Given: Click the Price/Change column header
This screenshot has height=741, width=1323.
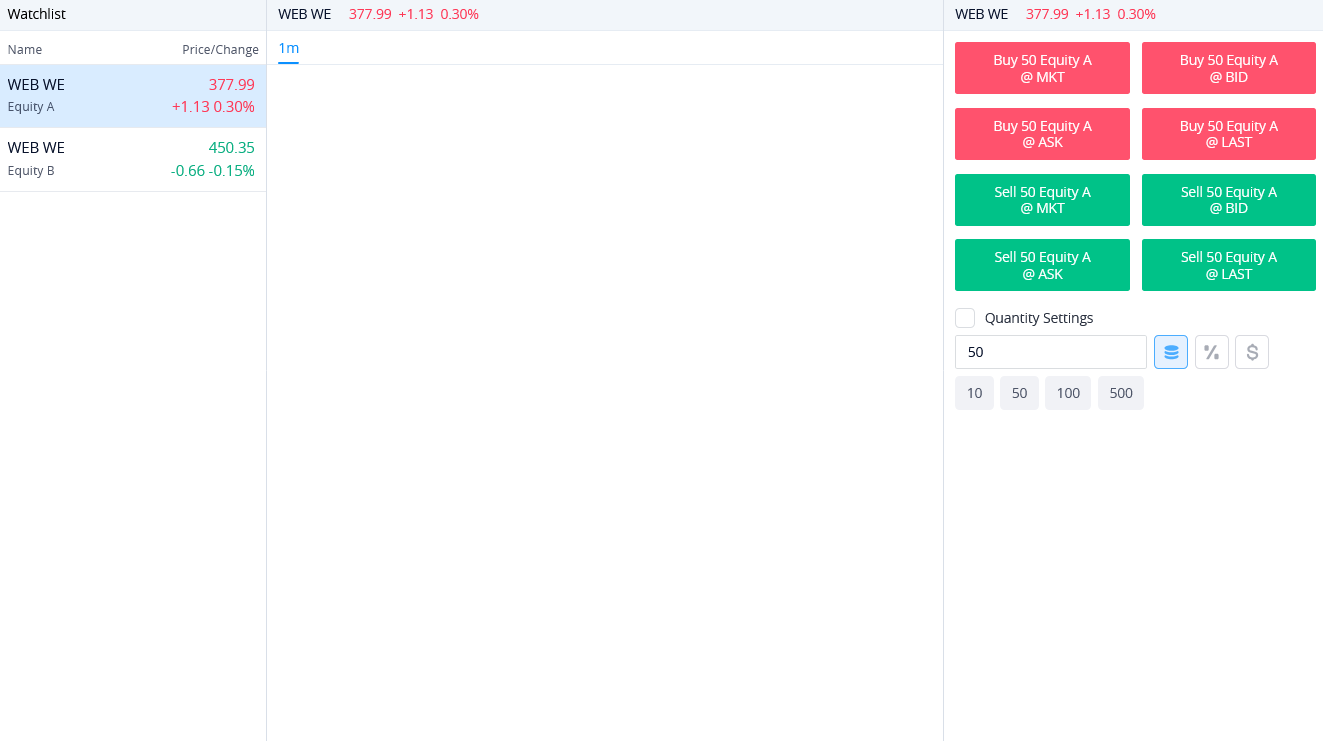Looking at the screenshot, I should click(x=220, y=49).
